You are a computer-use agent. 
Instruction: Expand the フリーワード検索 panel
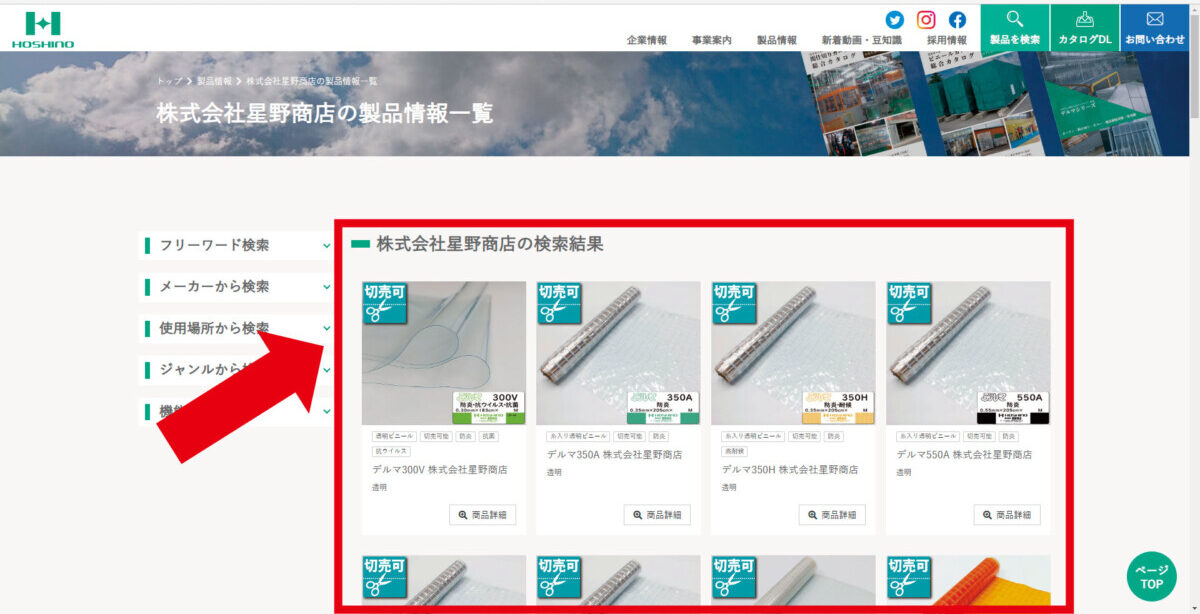point(236,245)
